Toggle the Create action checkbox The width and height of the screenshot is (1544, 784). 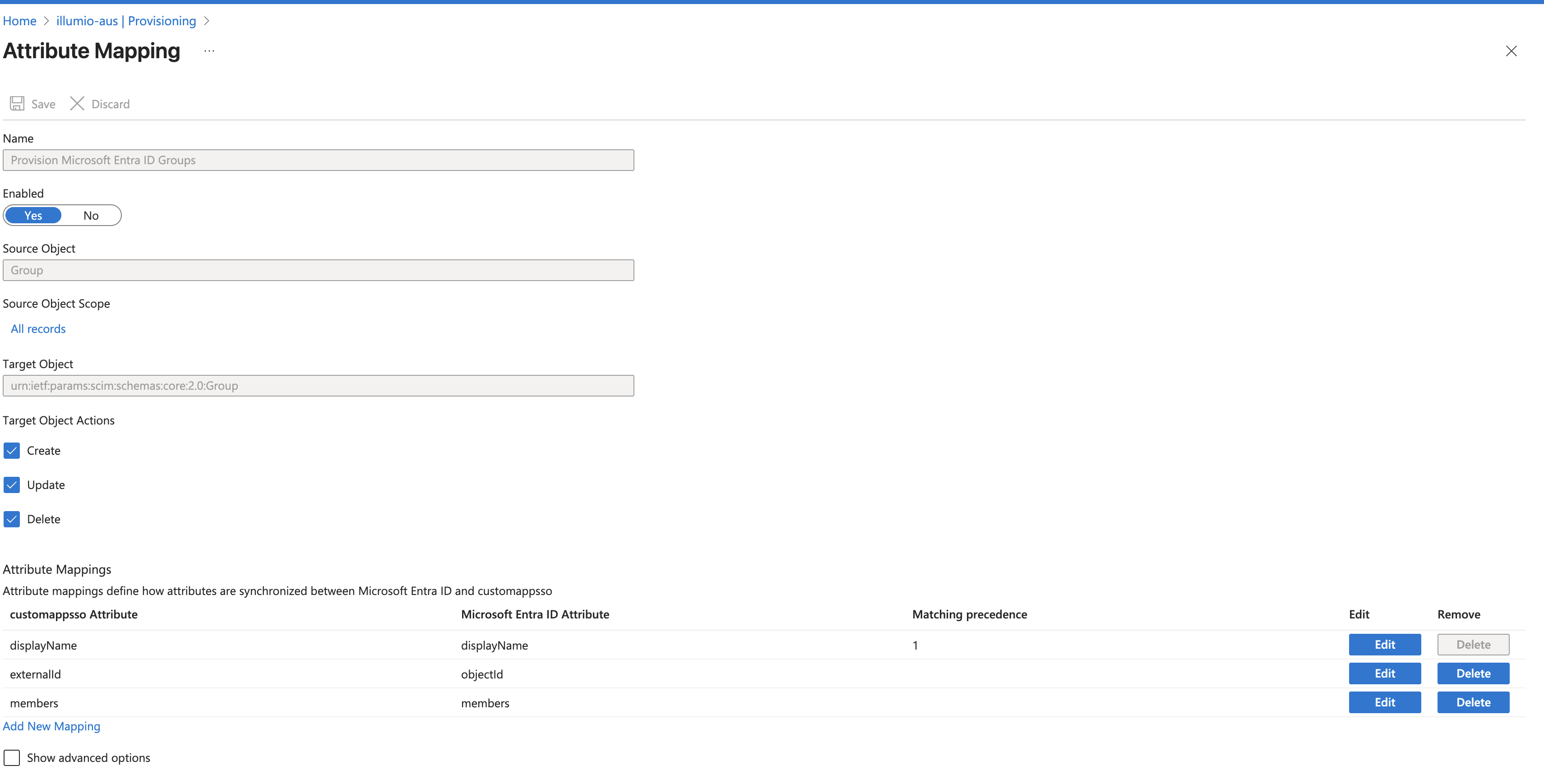point(12,451)
